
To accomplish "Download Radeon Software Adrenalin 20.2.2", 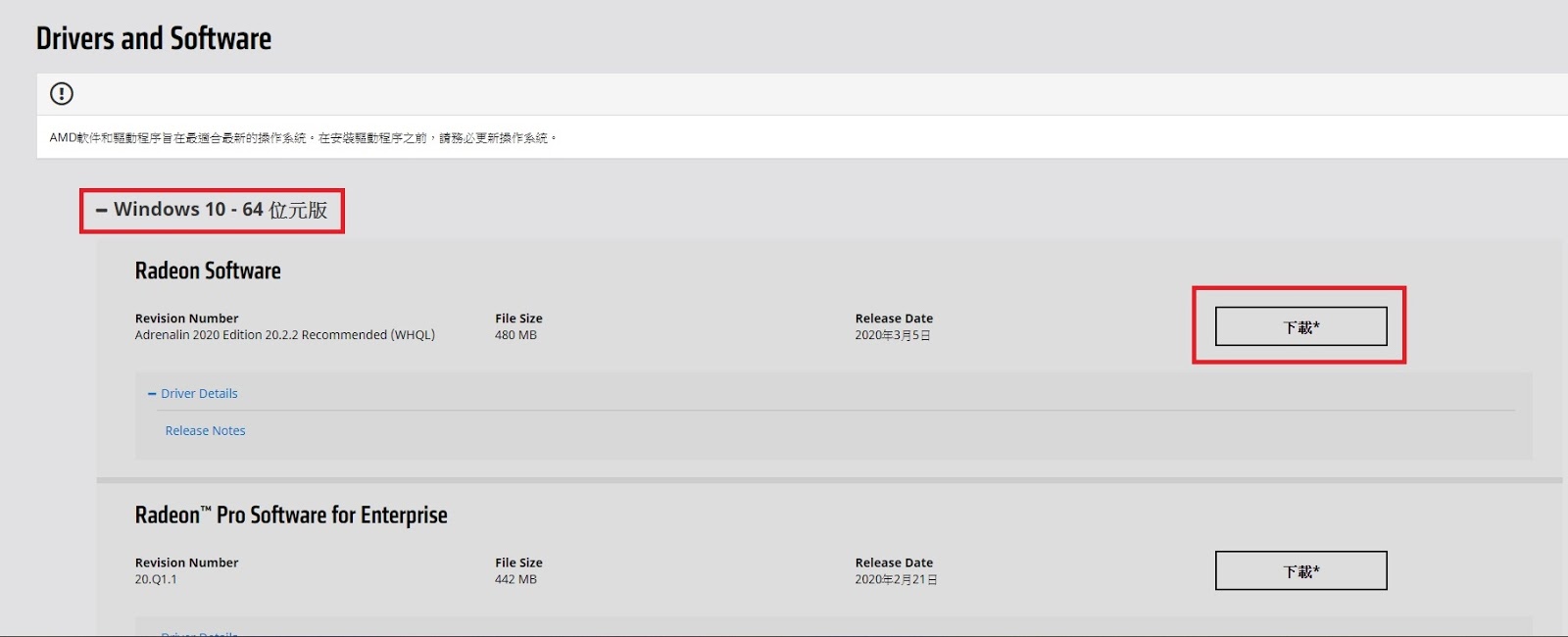I will (x=1300, y=326).
